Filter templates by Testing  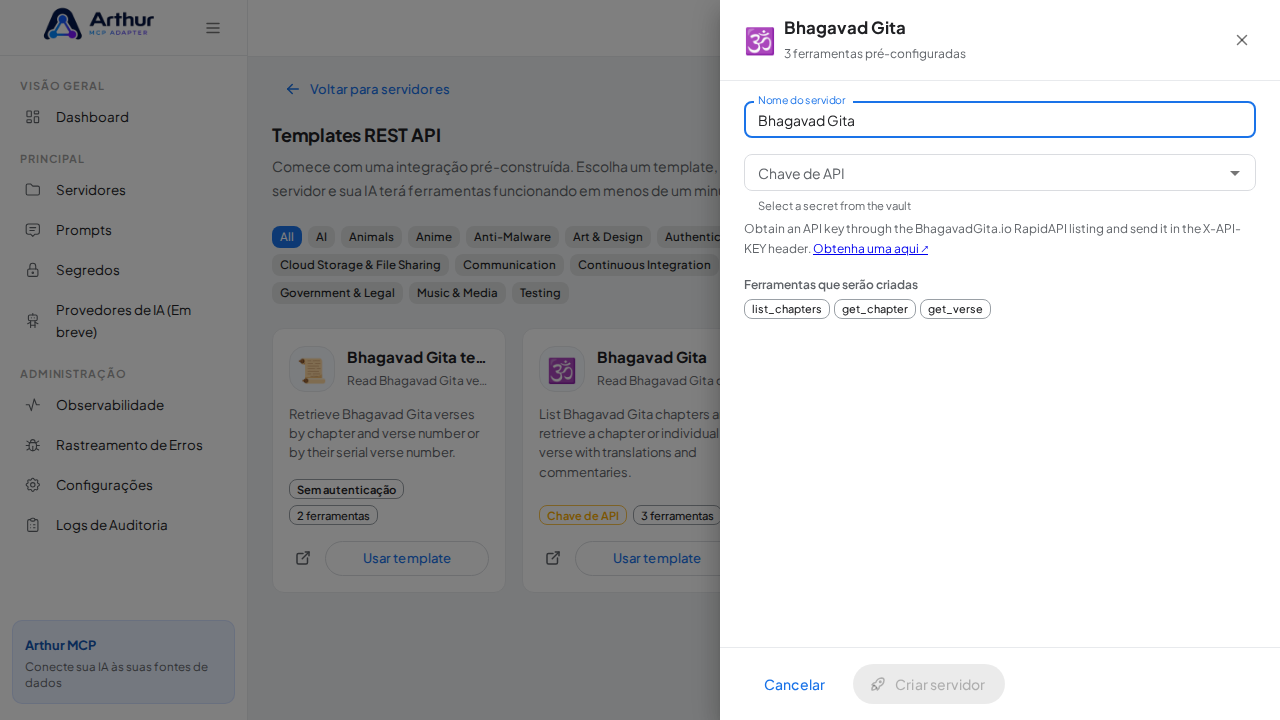click(540, 293)
